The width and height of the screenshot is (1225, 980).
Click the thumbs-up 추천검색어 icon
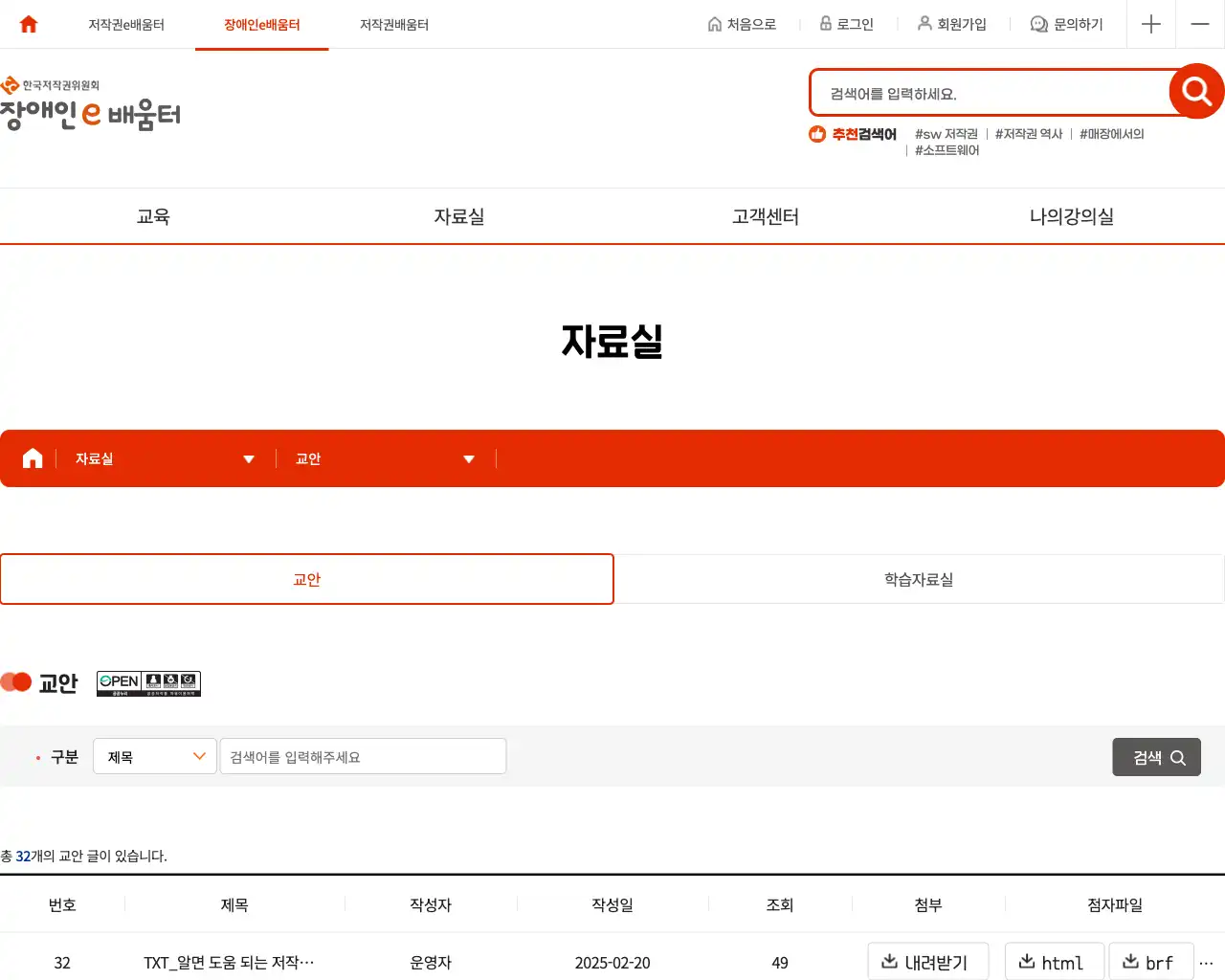pyautogui.click(x=816, y=134)
